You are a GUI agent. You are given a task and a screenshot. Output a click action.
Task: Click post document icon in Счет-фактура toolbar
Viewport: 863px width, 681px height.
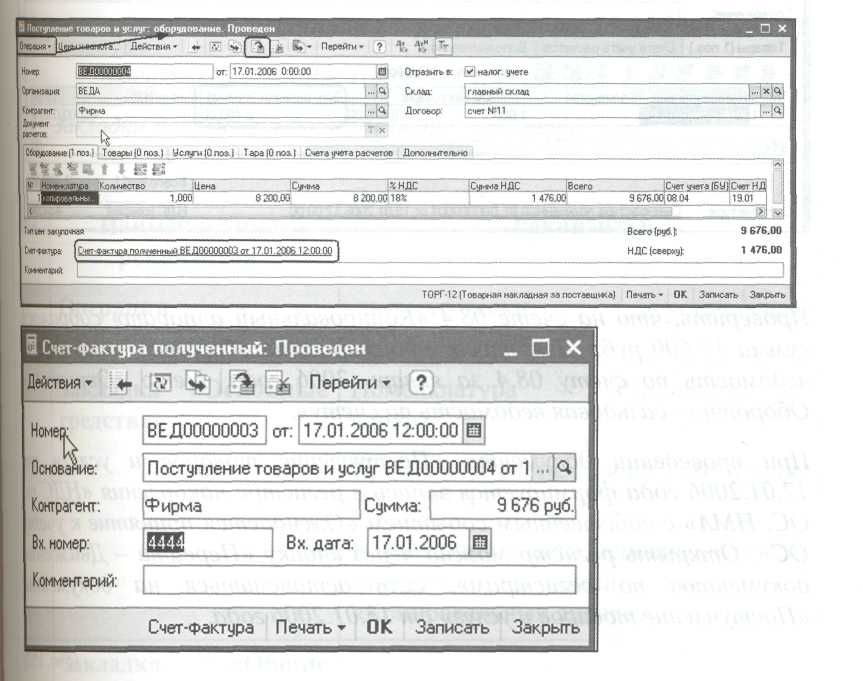(241, 383)
